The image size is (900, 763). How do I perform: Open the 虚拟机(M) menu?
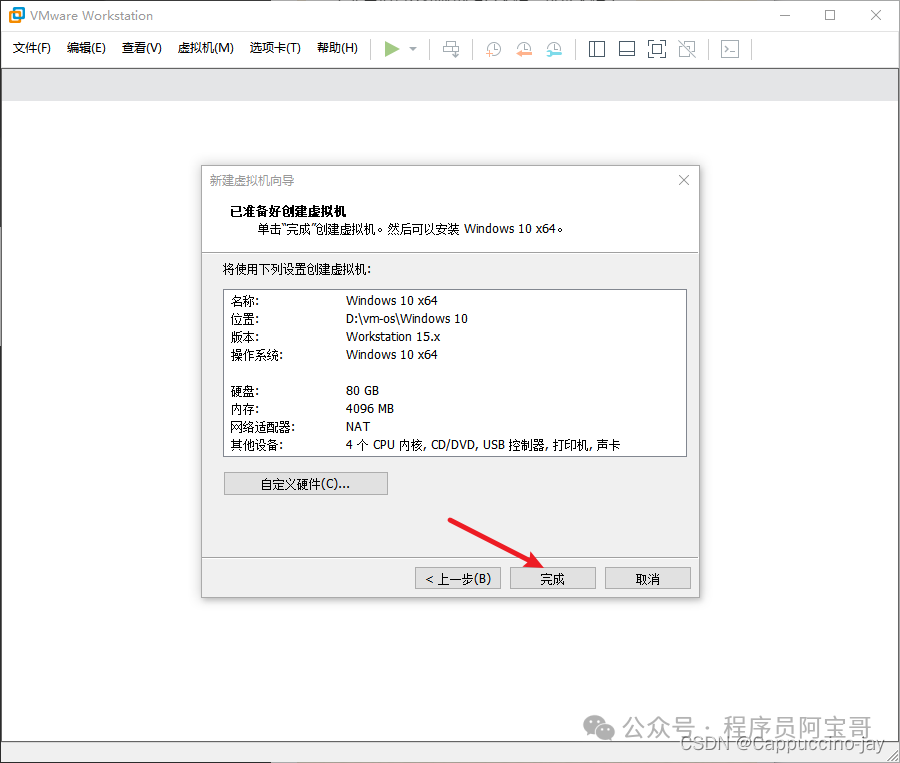[x=205, y=48]
